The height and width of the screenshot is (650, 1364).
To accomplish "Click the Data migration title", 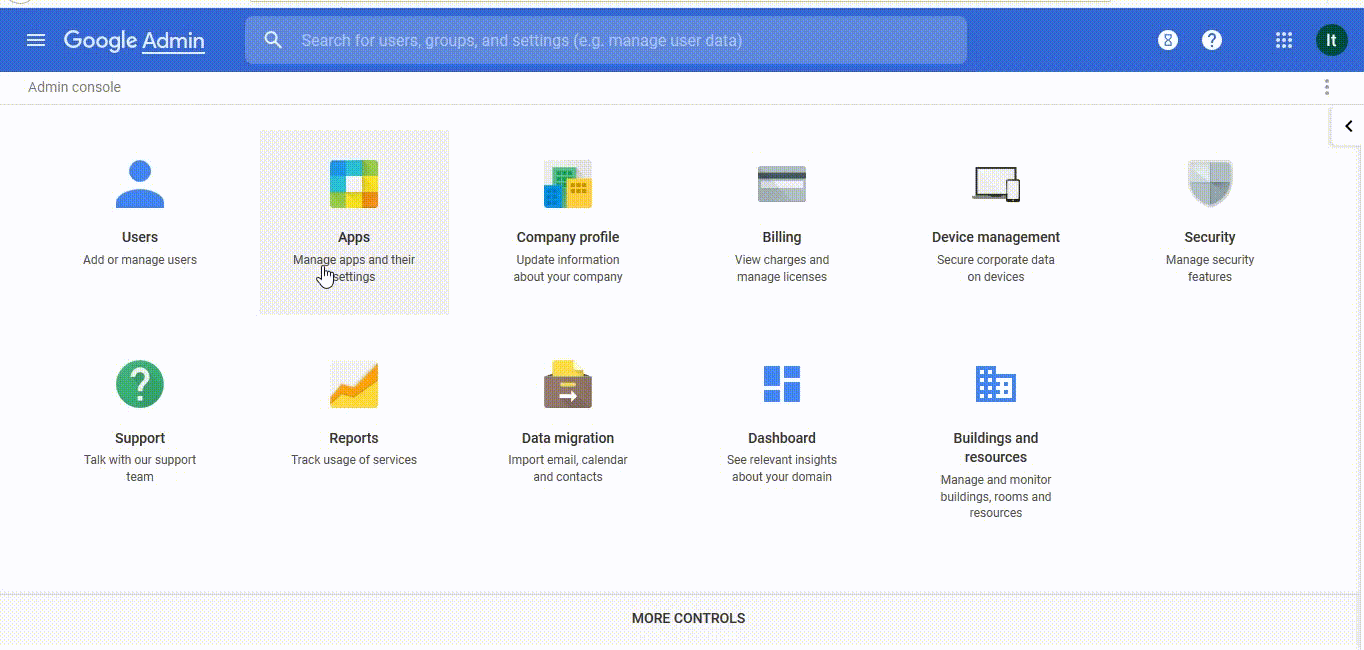I will click(x=568, y=438).
